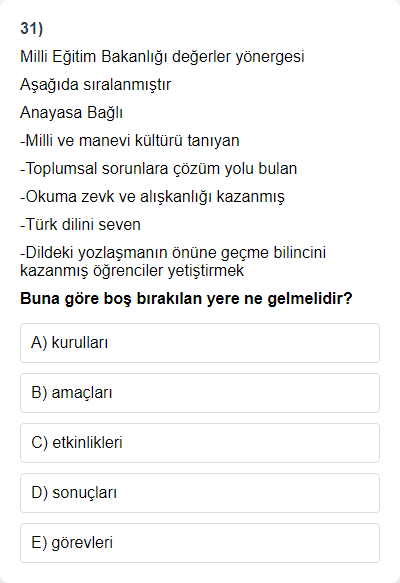Click the line 'Milli Eğitim Bakanlığı değerler yönergesi'

[x=162, y=57]
